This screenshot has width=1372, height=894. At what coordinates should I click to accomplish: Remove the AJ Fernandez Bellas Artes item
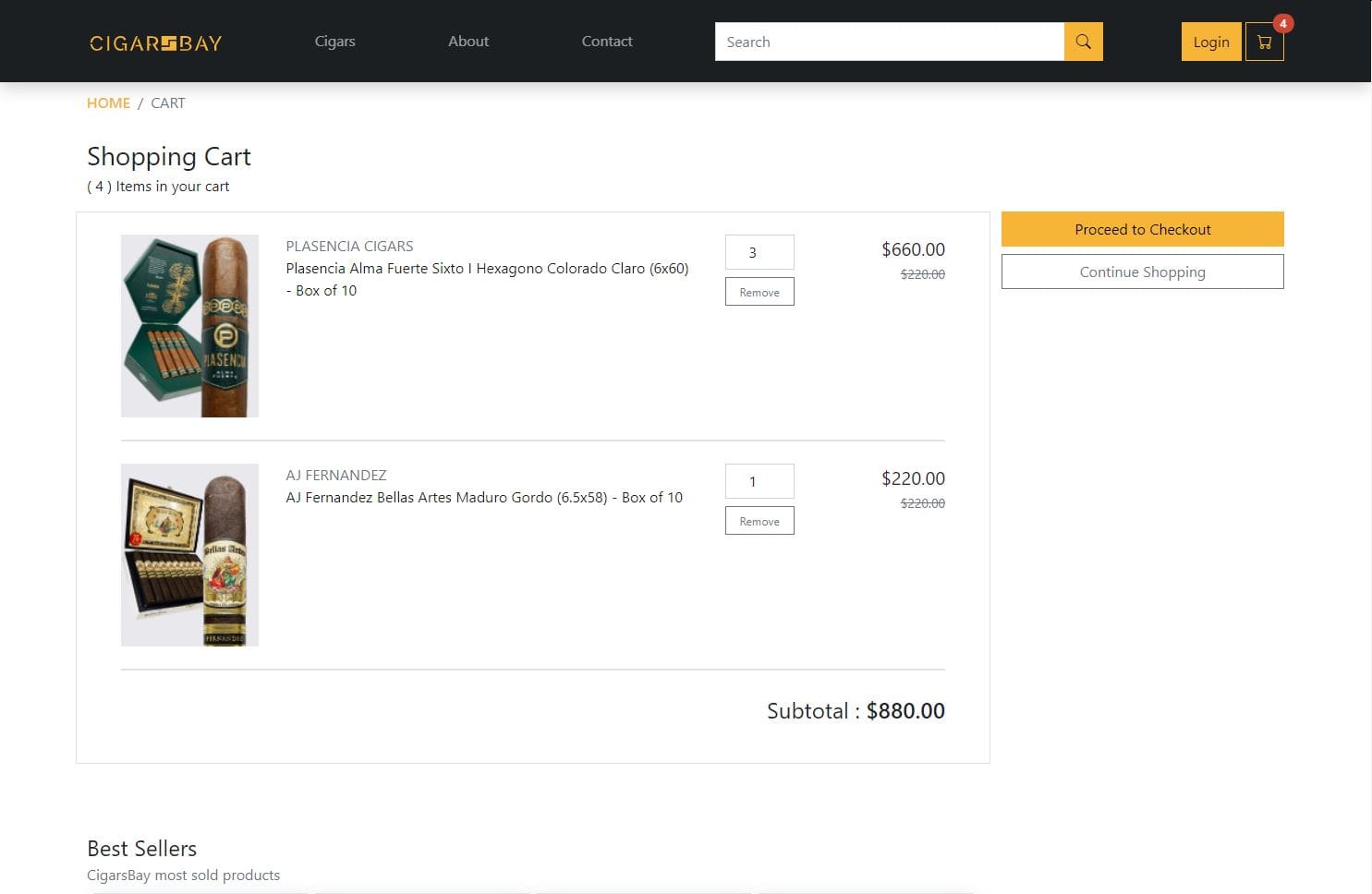(x=759, y=521)
